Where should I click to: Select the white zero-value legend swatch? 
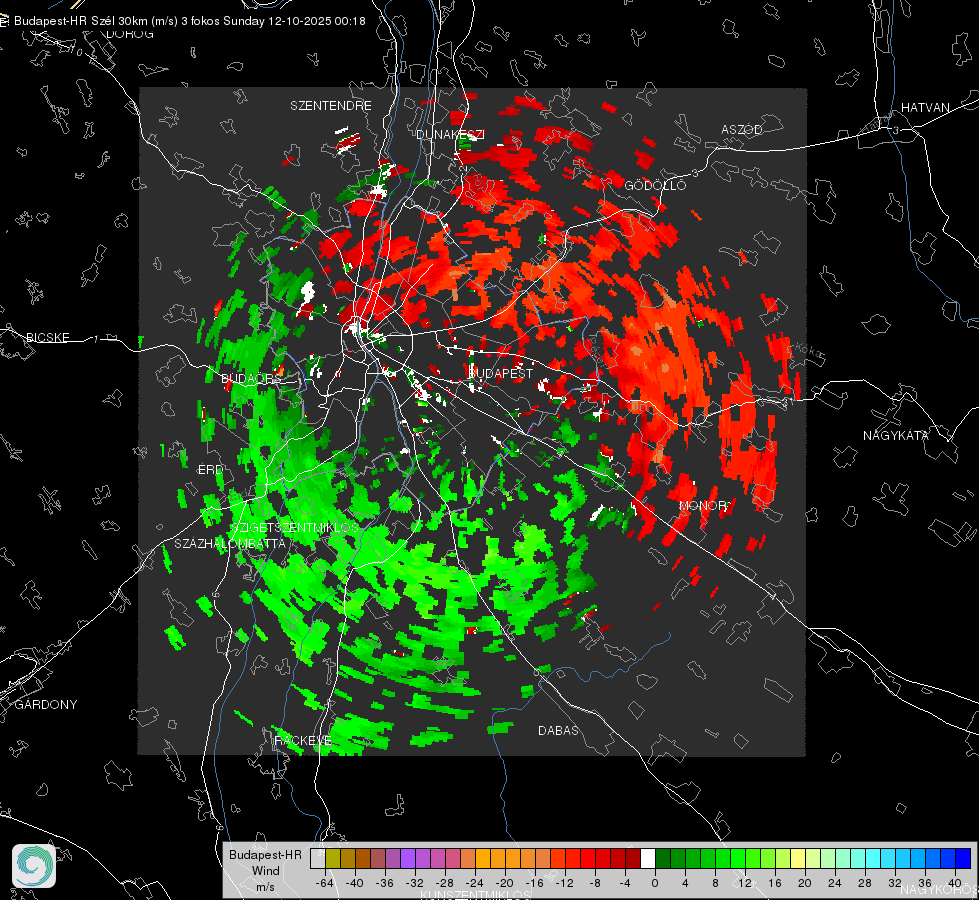648,859
